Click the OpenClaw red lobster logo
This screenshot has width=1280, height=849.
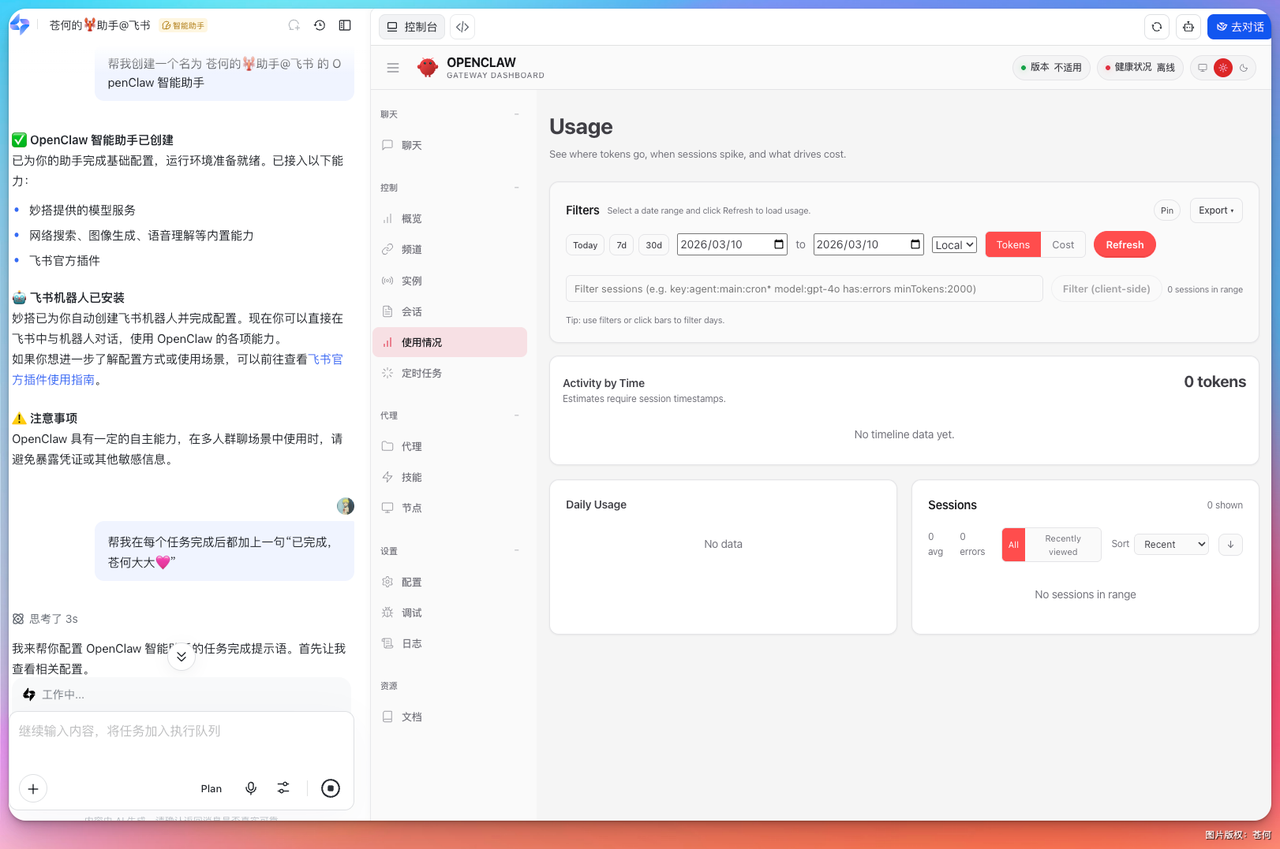[x=427, y=68]
